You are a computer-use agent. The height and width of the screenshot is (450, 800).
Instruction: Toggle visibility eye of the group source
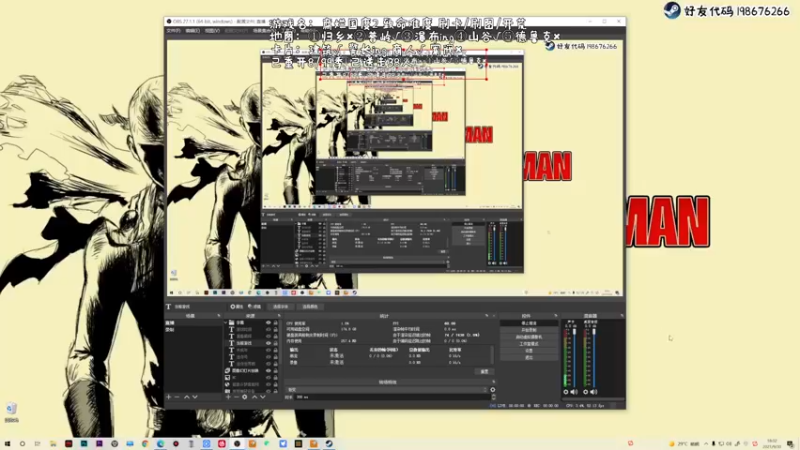[268, 323]
